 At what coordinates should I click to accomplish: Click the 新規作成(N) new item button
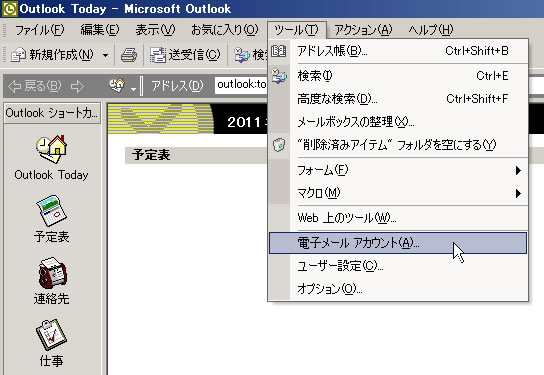pos(52,55)
